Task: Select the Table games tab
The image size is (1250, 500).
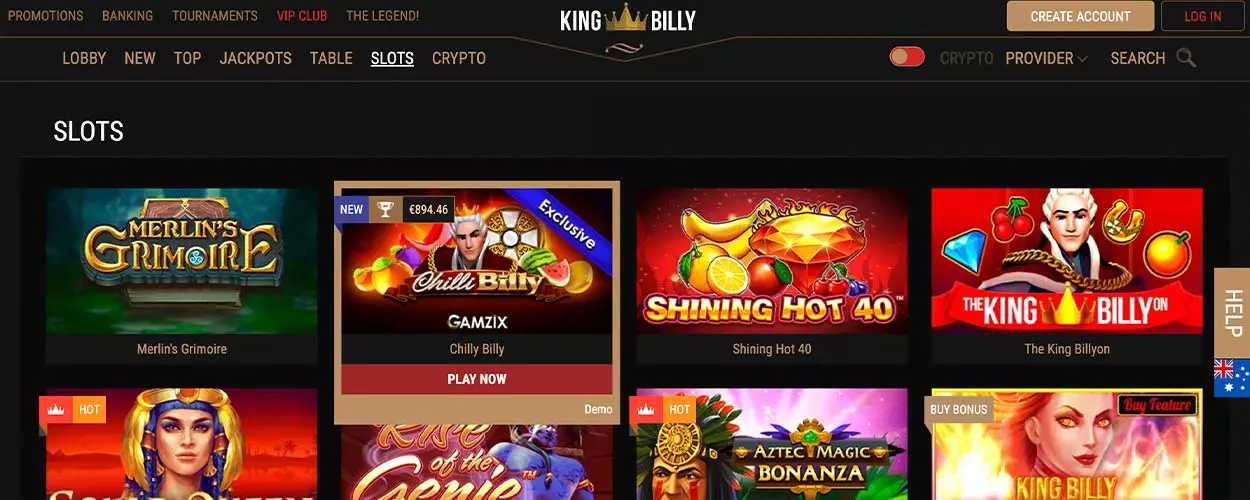Action: pyautogui.click(x=331, y=58)
